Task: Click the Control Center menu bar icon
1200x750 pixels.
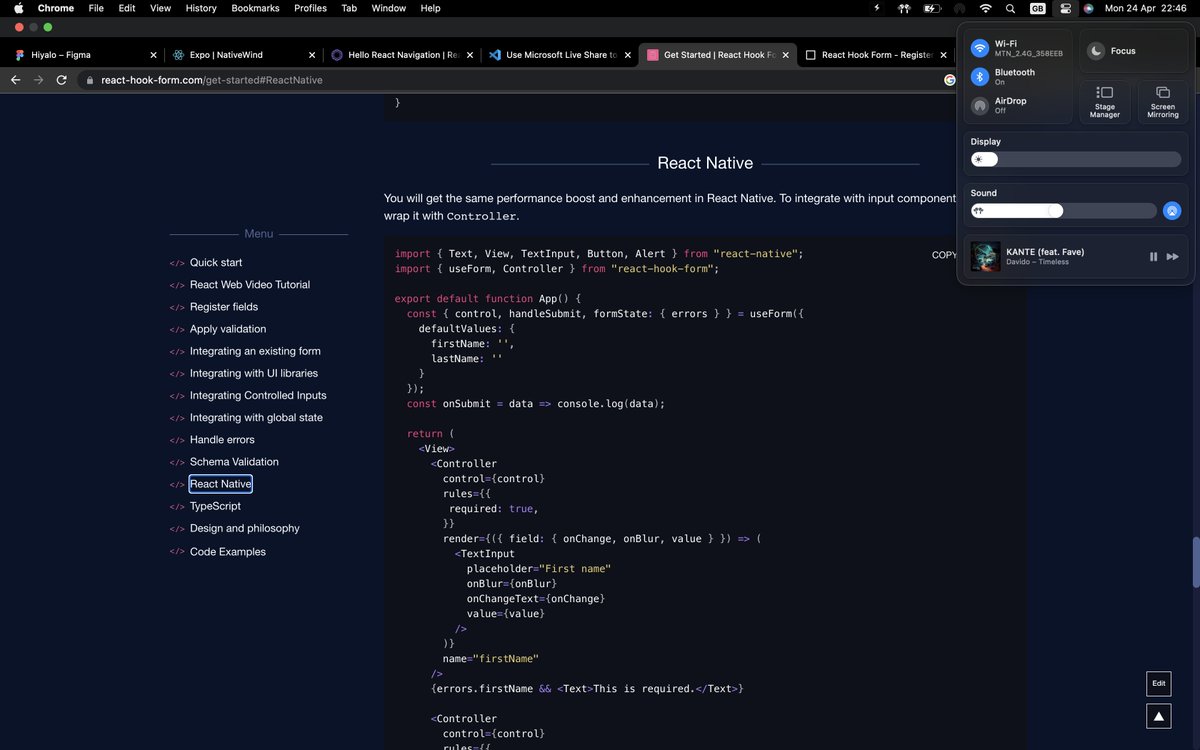Action: pyautogui.click(x=1066, y=8)
